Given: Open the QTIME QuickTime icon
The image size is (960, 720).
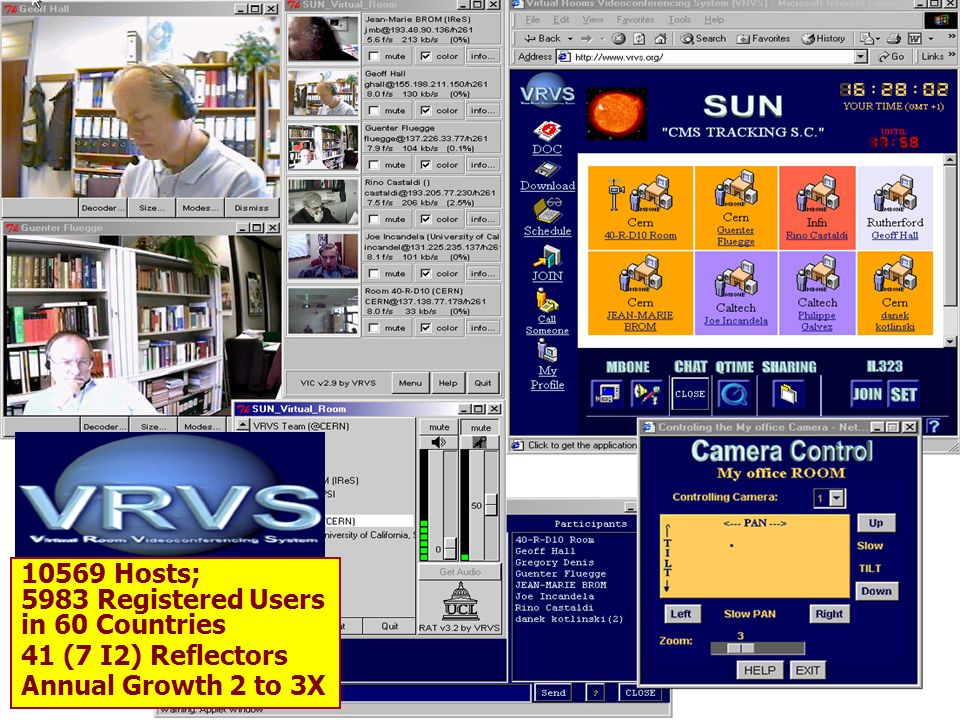Looking at the screenshot, I should click(x=733, y=394).
